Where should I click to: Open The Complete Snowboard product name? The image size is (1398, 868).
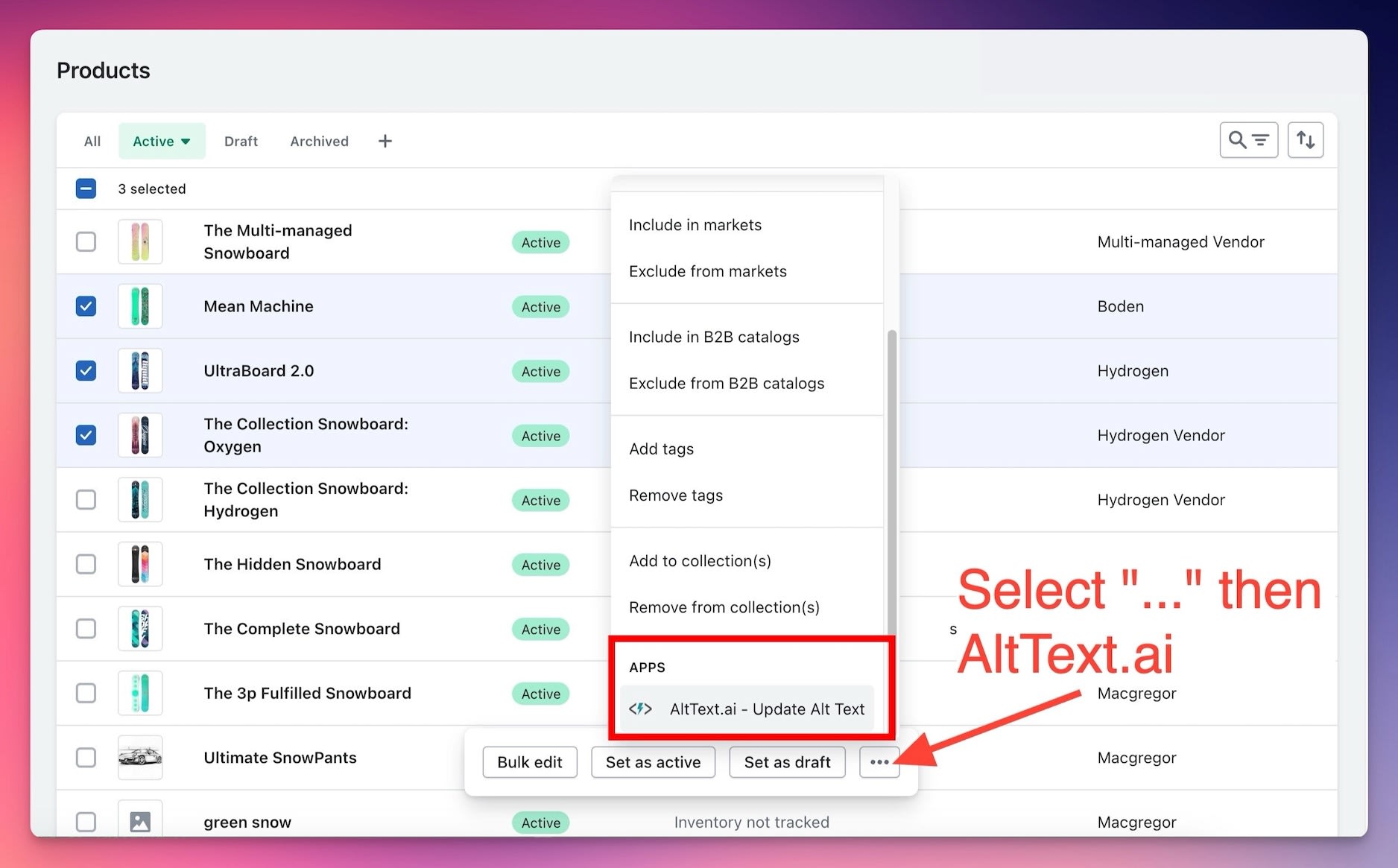[302, 629]
